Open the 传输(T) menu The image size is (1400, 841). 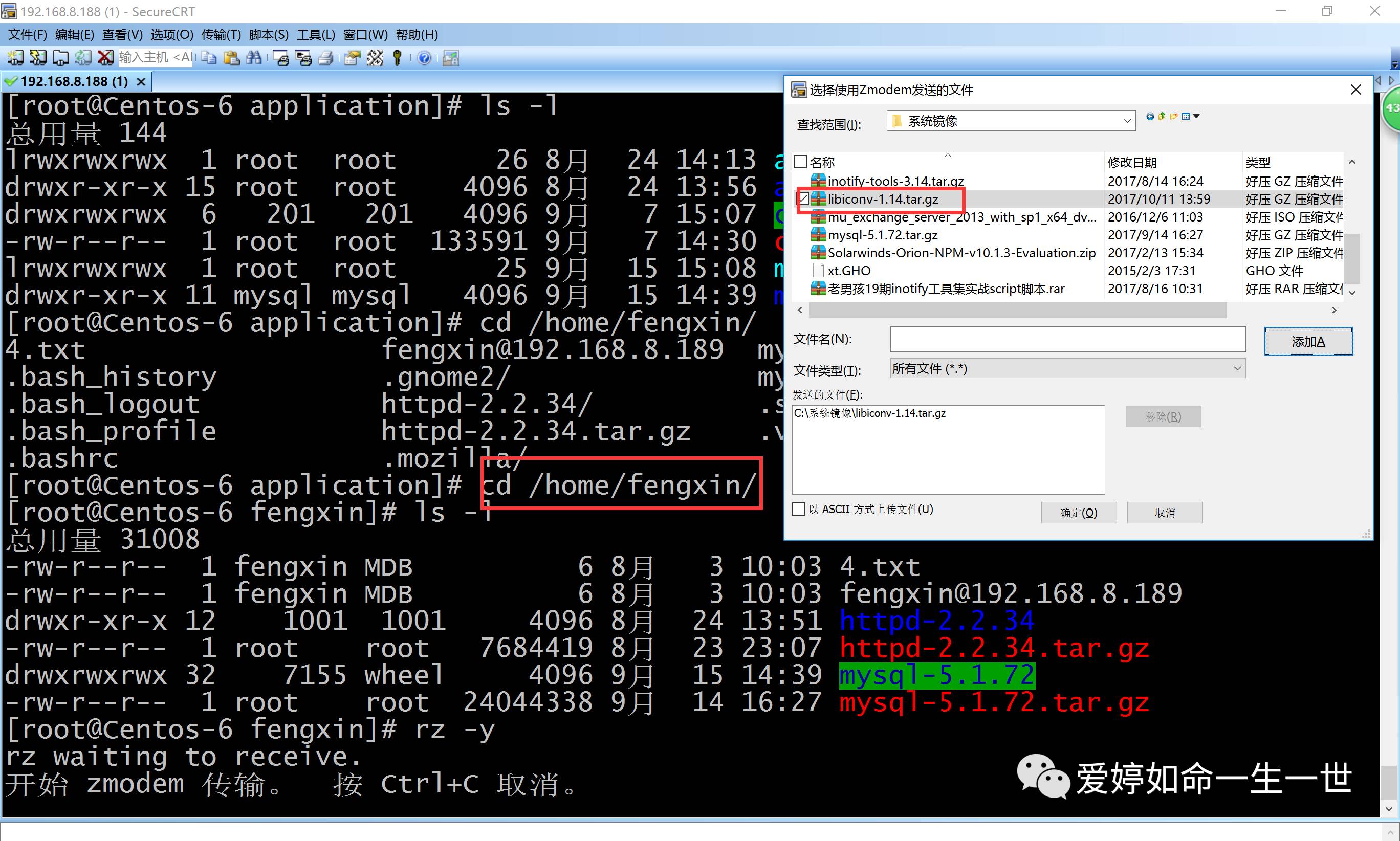221,35
